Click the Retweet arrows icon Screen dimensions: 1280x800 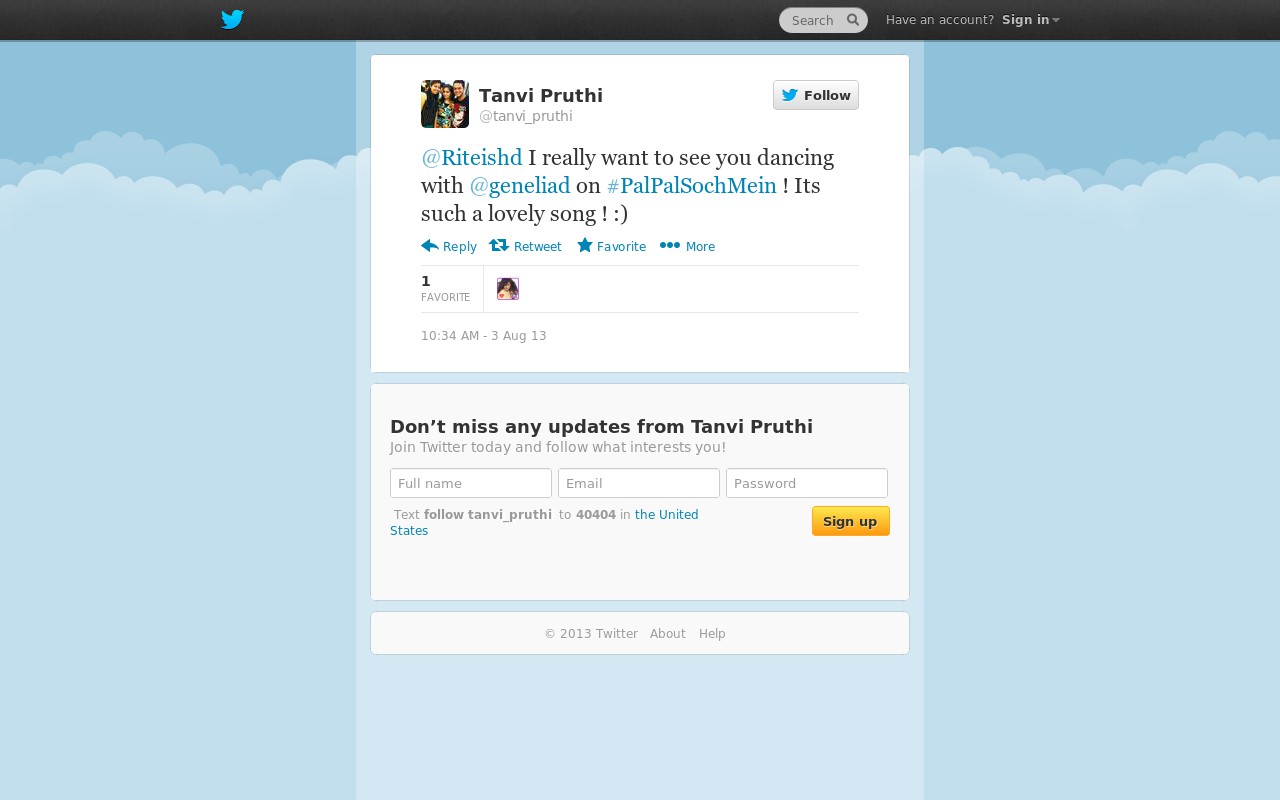click(499, 246)
